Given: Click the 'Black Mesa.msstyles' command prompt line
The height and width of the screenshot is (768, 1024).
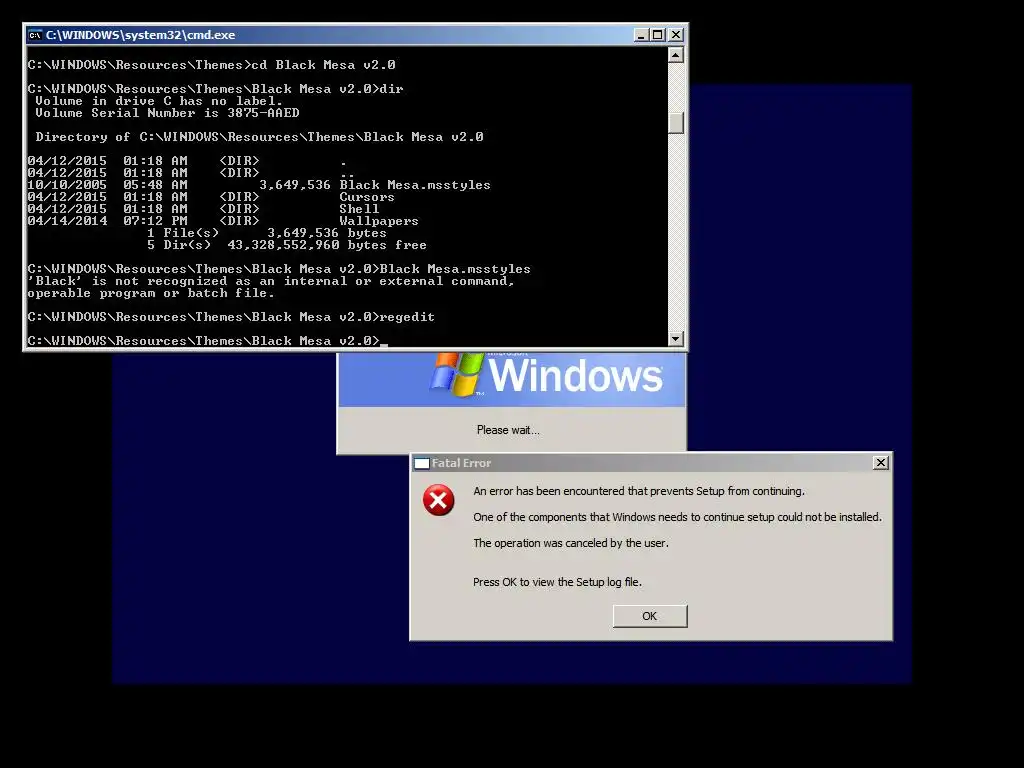Looking at the screenshot, I should 279,269.
